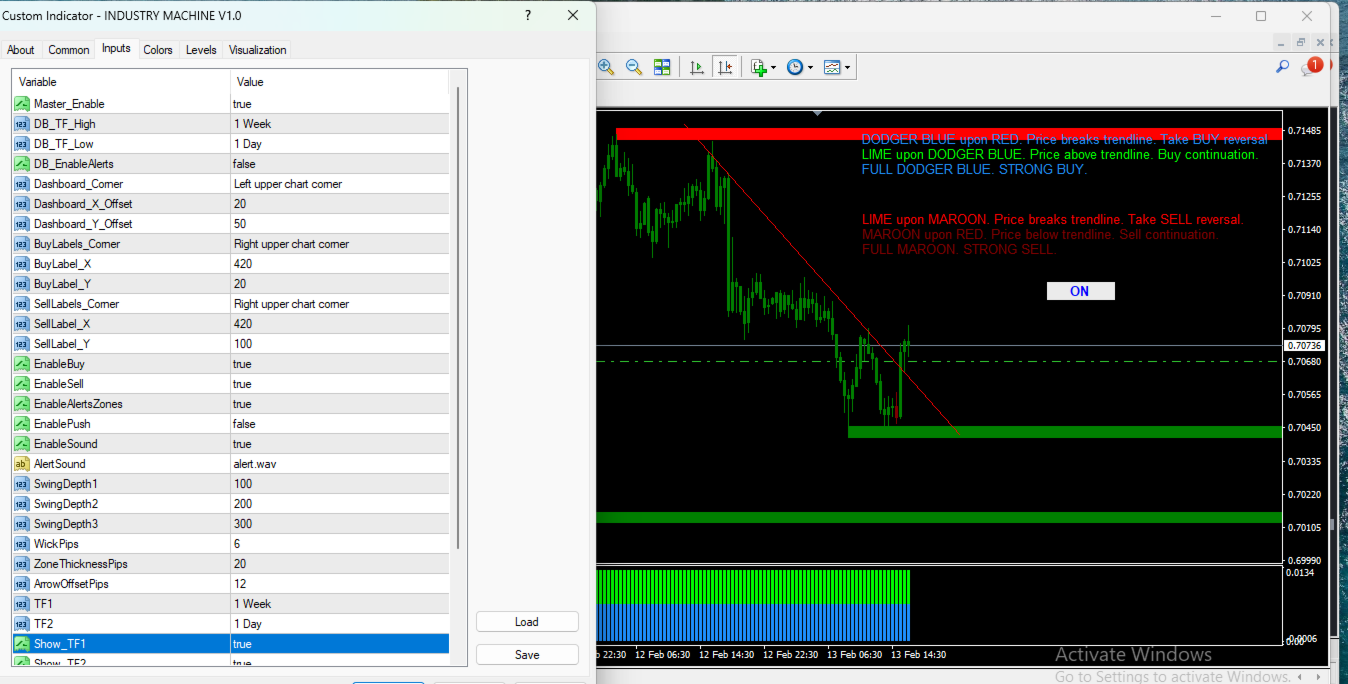Click the Inputs list vertical scrollbar
Viewport: 1348px width, 684px height.
pyautogui.click(x=458, y=317)
